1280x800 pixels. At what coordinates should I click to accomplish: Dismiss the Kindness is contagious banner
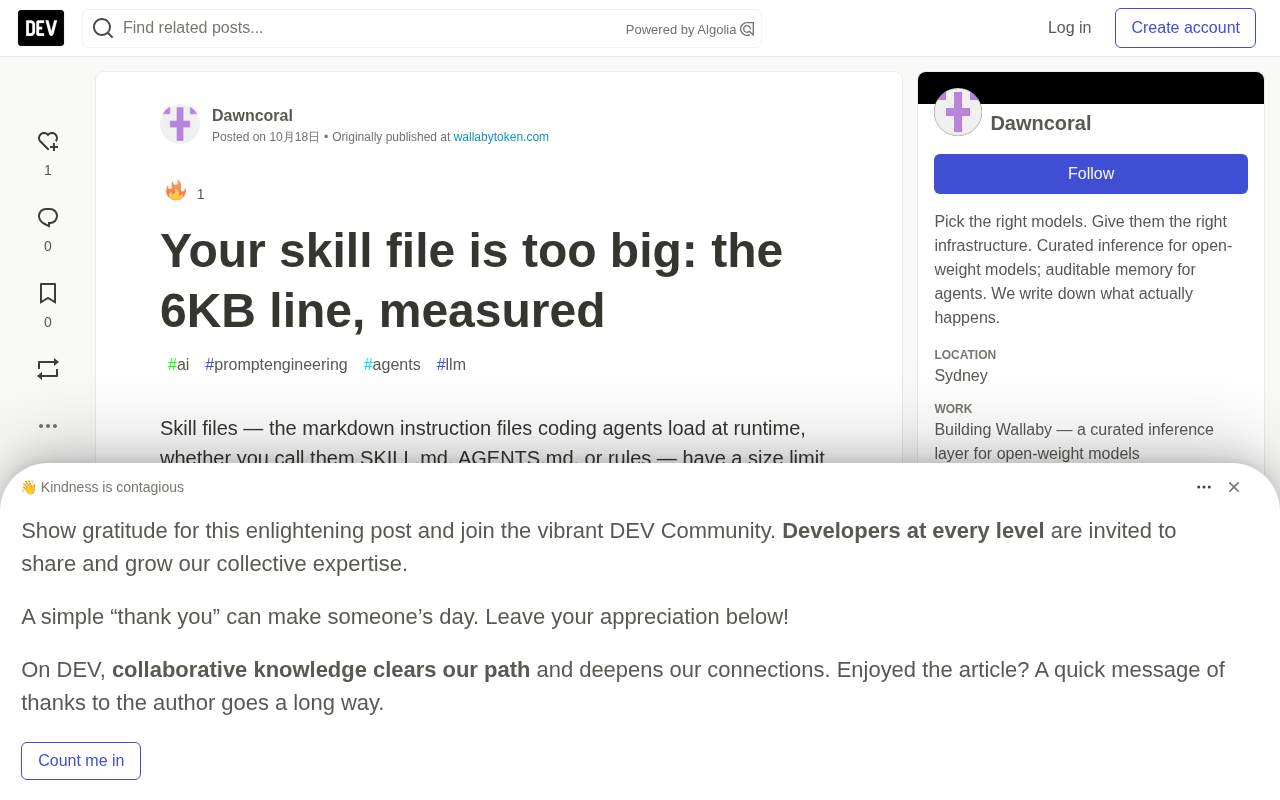1234,487
